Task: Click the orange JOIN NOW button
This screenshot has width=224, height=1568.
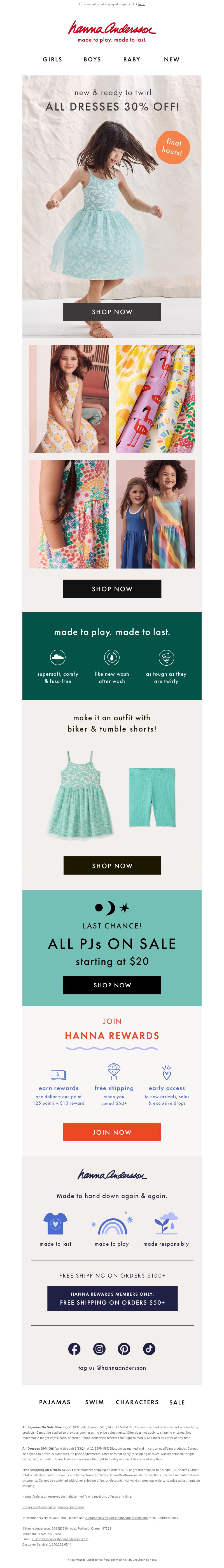Action: pyautogui.click(x=112, y=1132)
